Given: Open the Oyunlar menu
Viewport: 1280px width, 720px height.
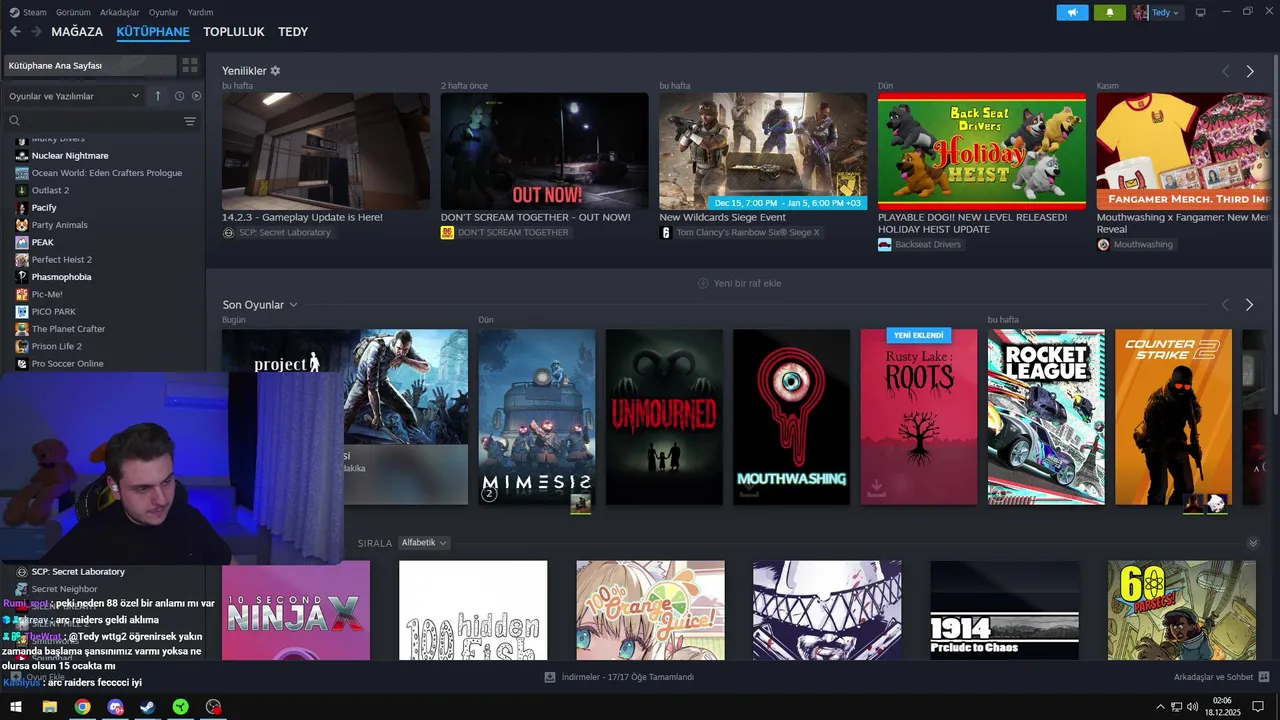Looking at the screenshot, I should coord(164,12).
